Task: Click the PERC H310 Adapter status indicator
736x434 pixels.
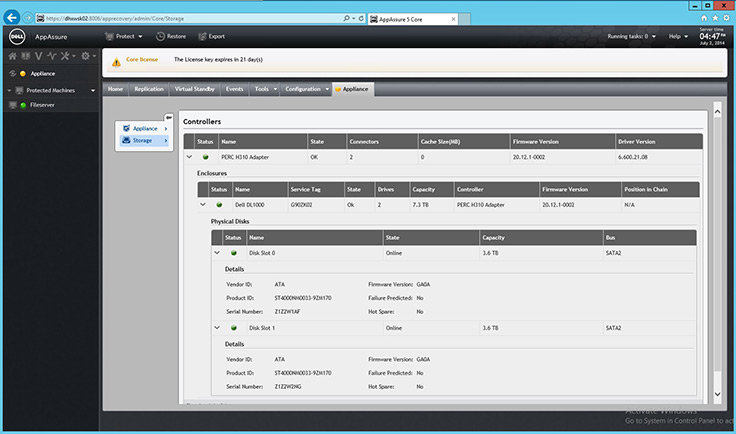Action: pos(206,157)
